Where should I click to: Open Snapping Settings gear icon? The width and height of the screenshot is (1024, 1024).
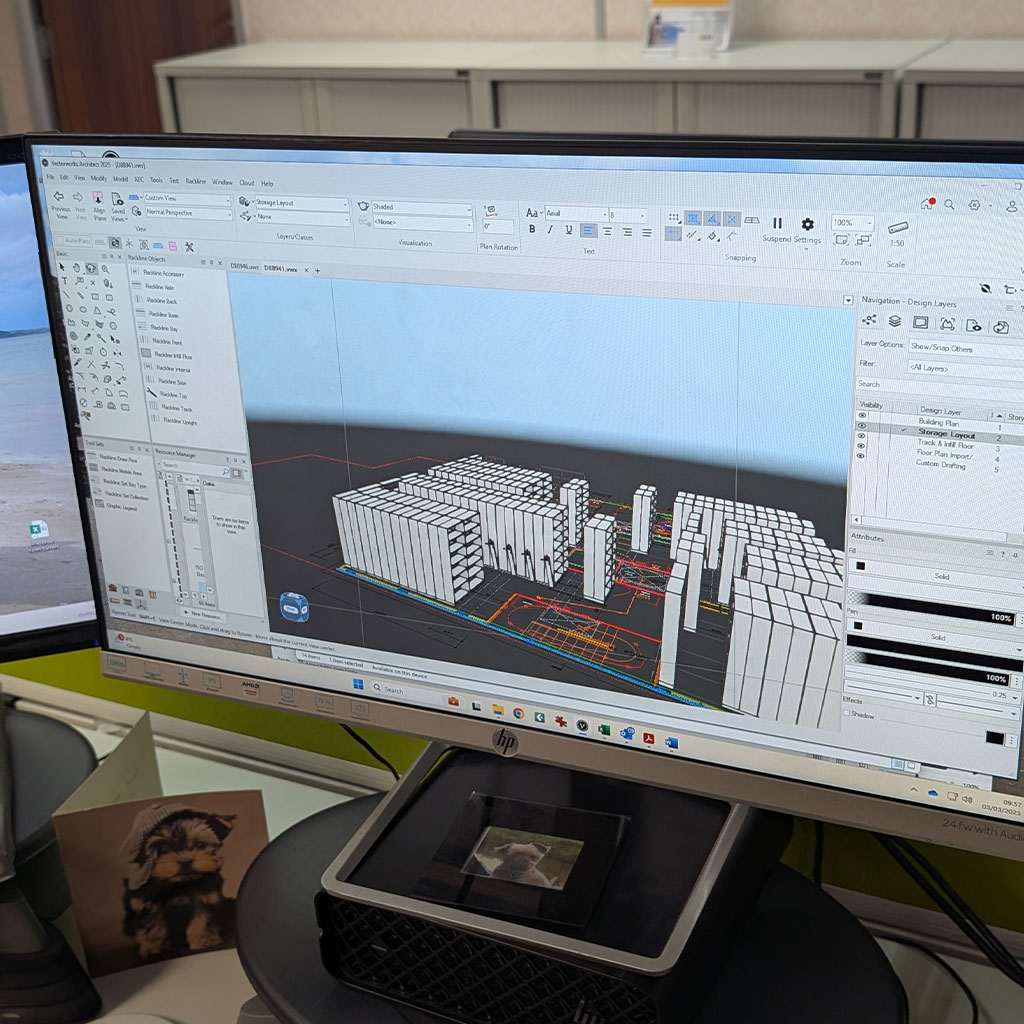point(808,225)
